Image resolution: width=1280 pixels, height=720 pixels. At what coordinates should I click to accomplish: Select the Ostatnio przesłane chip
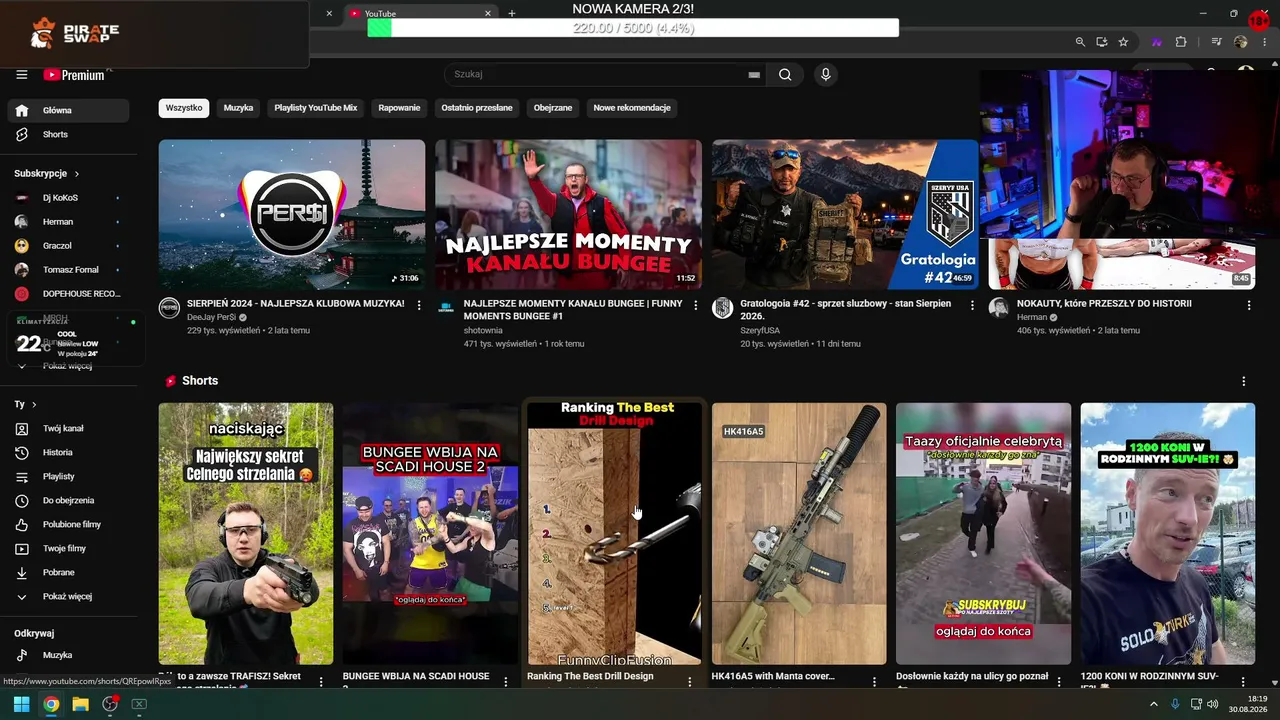[x=477, y=108]
